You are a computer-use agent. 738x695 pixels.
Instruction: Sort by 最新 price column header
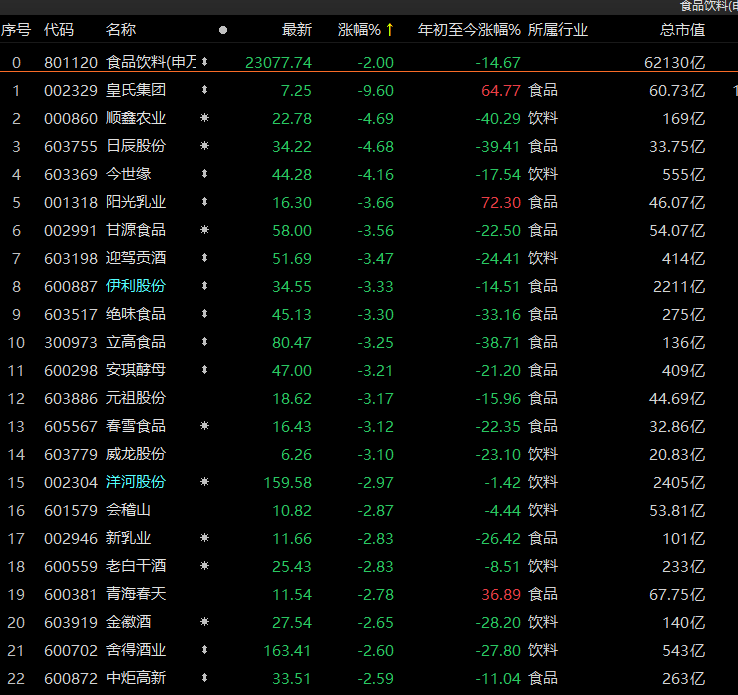297,30
